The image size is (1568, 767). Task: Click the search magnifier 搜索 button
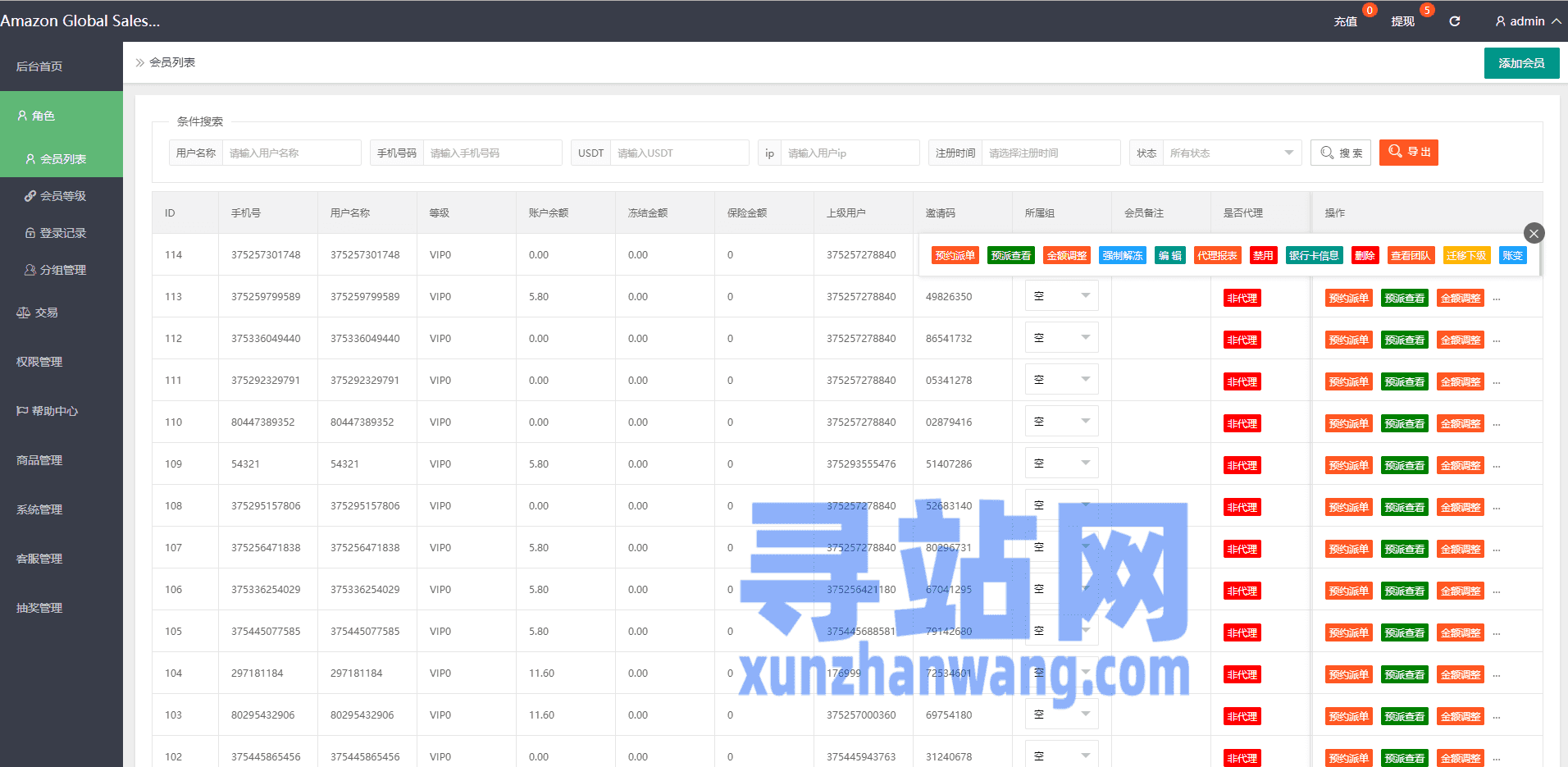coord(1341,153)
